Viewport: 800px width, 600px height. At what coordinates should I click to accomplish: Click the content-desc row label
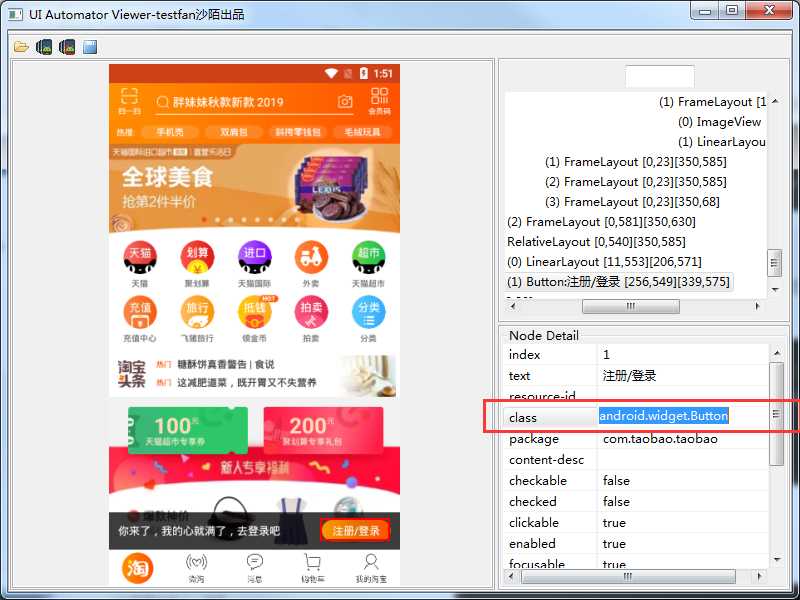tap(546, 460)
